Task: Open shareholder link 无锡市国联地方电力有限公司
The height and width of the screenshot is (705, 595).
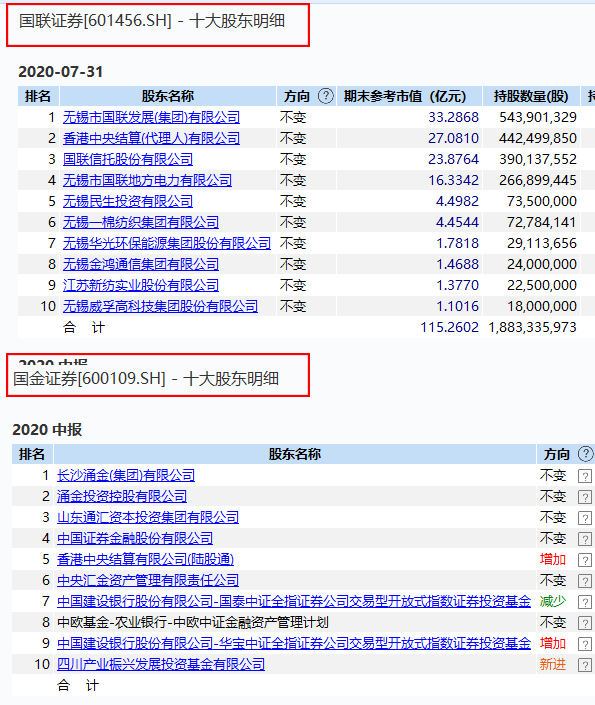Action: [147, 180]
